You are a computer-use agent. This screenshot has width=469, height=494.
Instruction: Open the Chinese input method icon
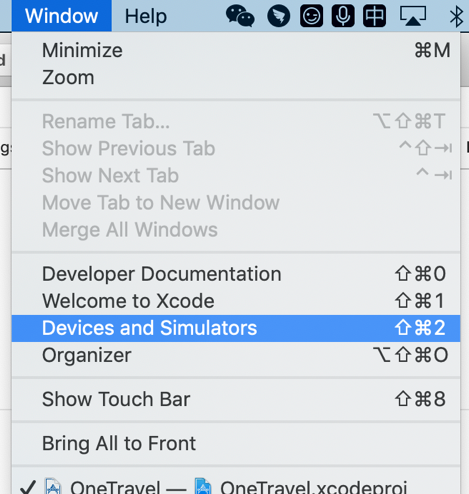375,16
